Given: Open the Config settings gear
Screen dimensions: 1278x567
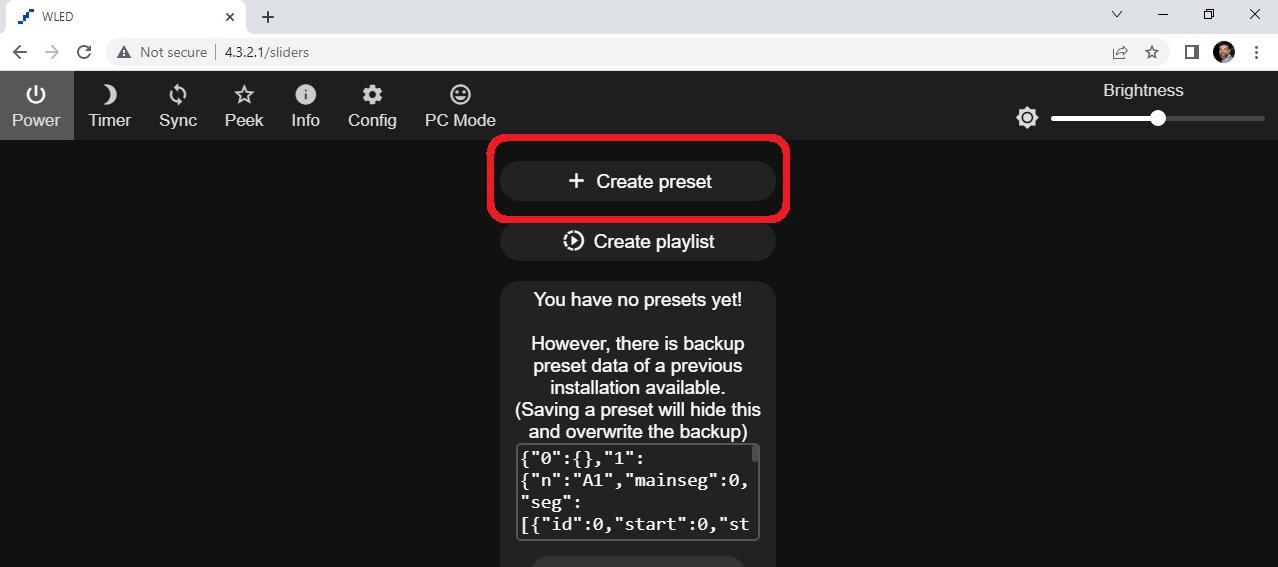Looking at the screenshot, I should pyautogui.click(x=372, y=106).
